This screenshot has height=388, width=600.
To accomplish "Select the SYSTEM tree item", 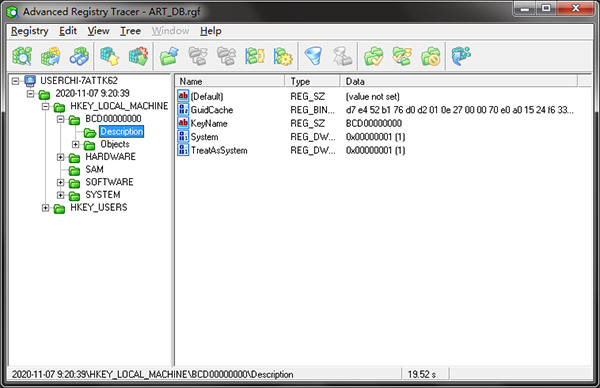I will 103,194.
